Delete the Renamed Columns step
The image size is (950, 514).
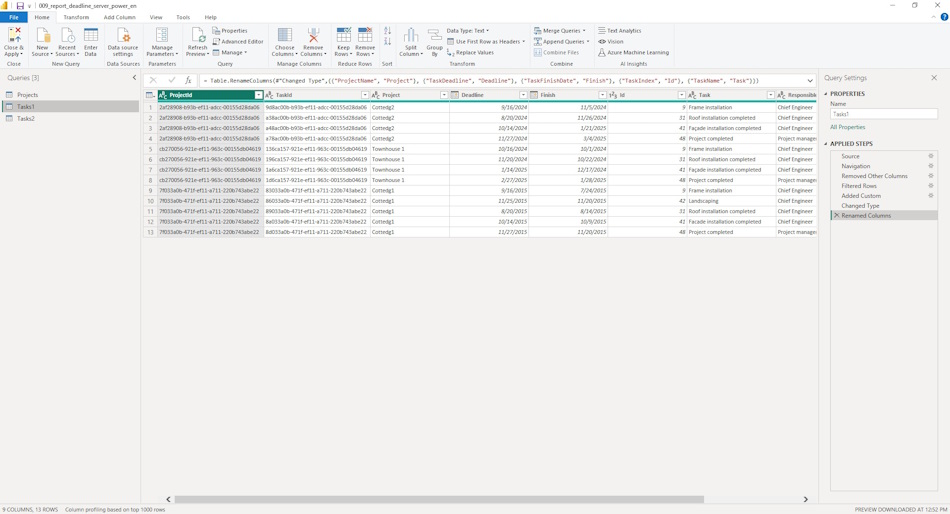(836, 216)
